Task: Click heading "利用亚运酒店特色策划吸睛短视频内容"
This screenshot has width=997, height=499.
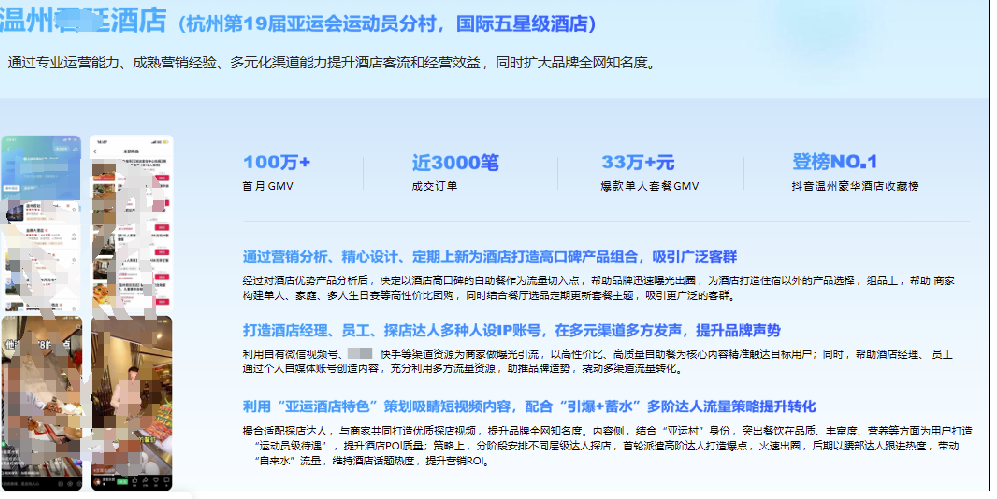Action: pos(529,407)
